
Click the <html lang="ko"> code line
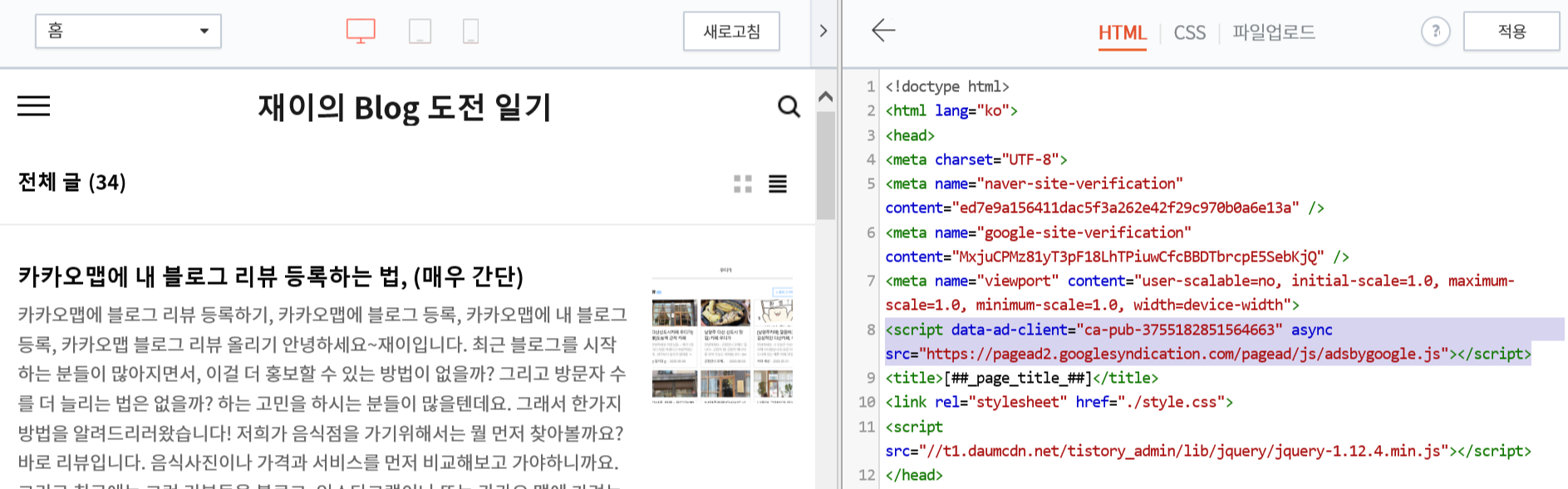[951, 110]
